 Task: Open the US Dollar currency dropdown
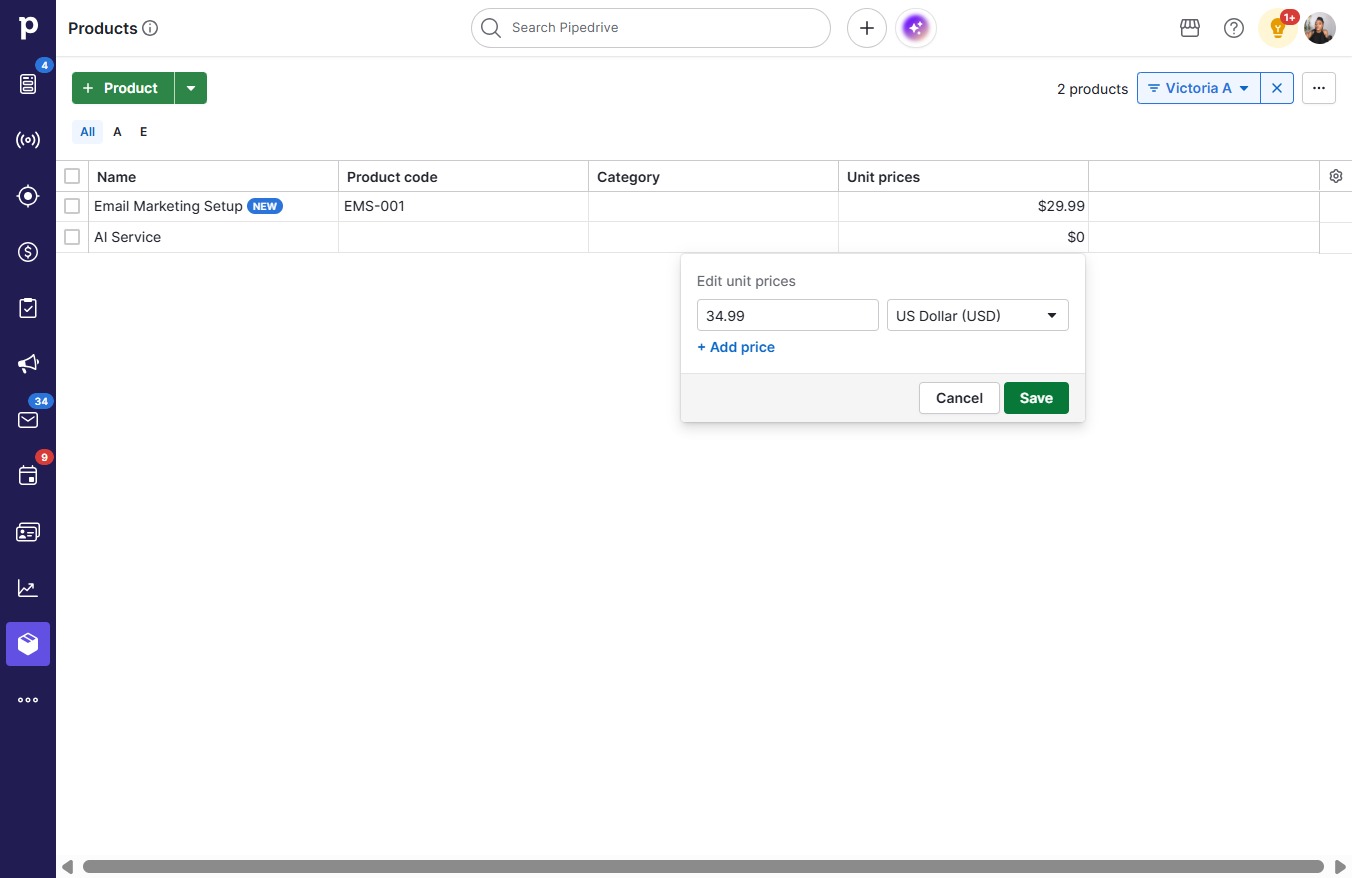978,315
